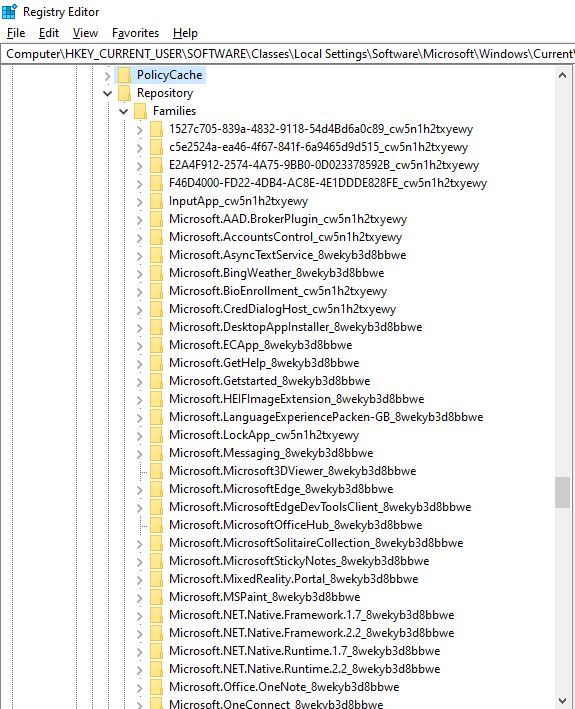This screenshot has height=709, width=575.
Task: Select Microsoft.NET.Native.Runtime.2.2_8wekyb3d8bbwe key
Action: (x=304, y=669)
